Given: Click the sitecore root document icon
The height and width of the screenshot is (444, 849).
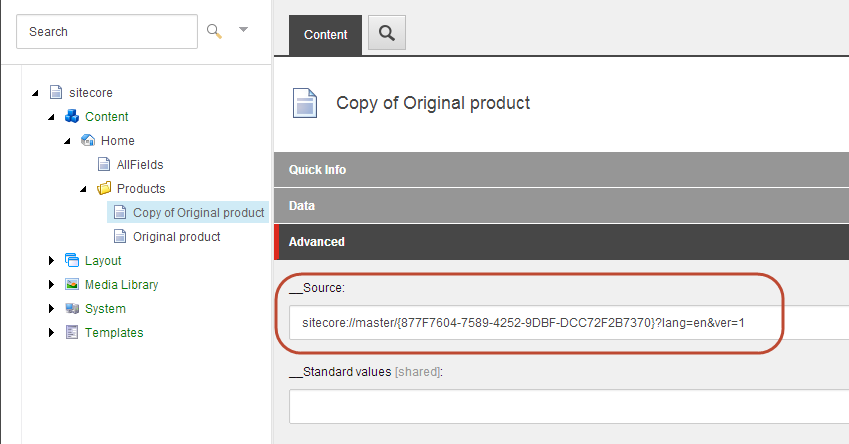Looking at the screenshot, I should (56, 93).
